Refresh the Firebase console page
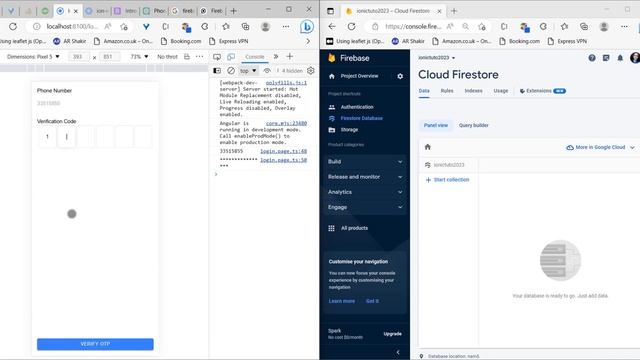This screenshot has width=640, height=360. coord(351,27)
